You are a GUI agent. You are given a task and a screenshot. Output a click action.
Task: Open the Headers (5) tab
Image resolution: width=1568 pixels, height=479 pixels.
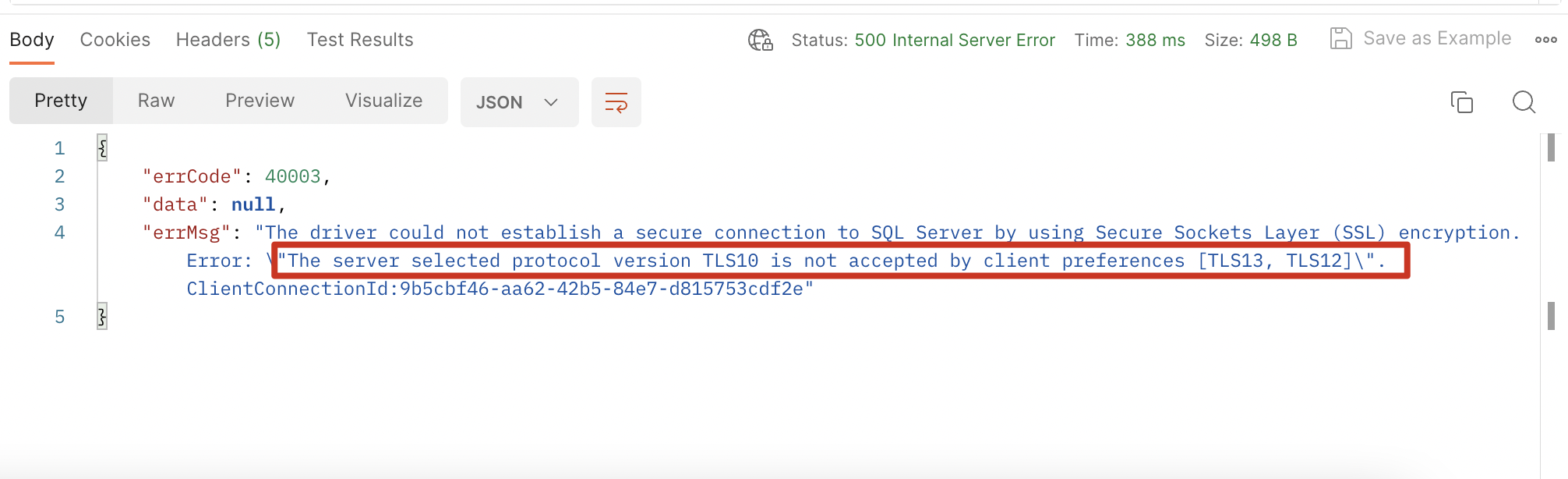coord(228,40)
